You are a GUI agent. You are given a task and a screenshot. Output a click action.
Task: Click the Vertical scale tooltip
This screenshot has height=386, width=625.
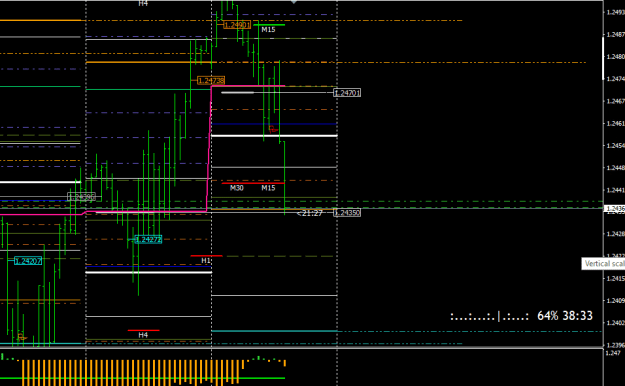pyautogui.click(x=603, y=264)
